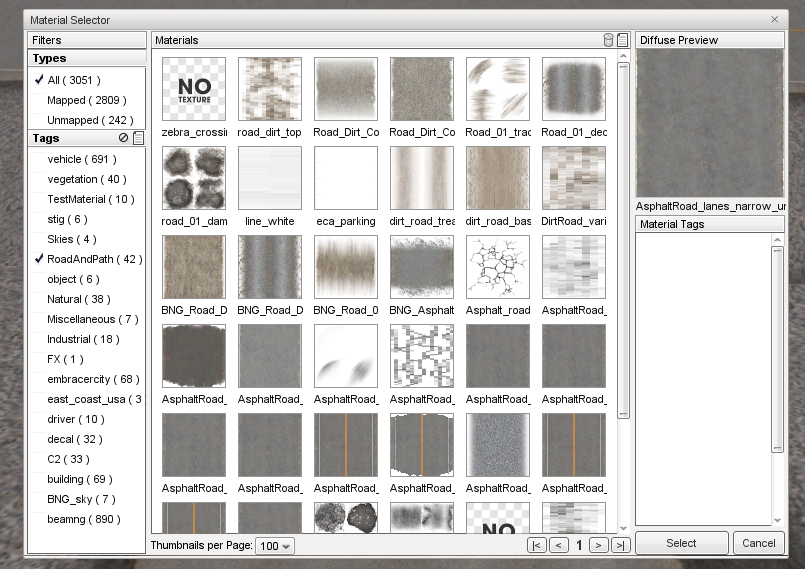The image size is (805, 569).
Task: Click the AsphaltRoad_lanes_narrow preview label
Action: (x=710, y=206)
